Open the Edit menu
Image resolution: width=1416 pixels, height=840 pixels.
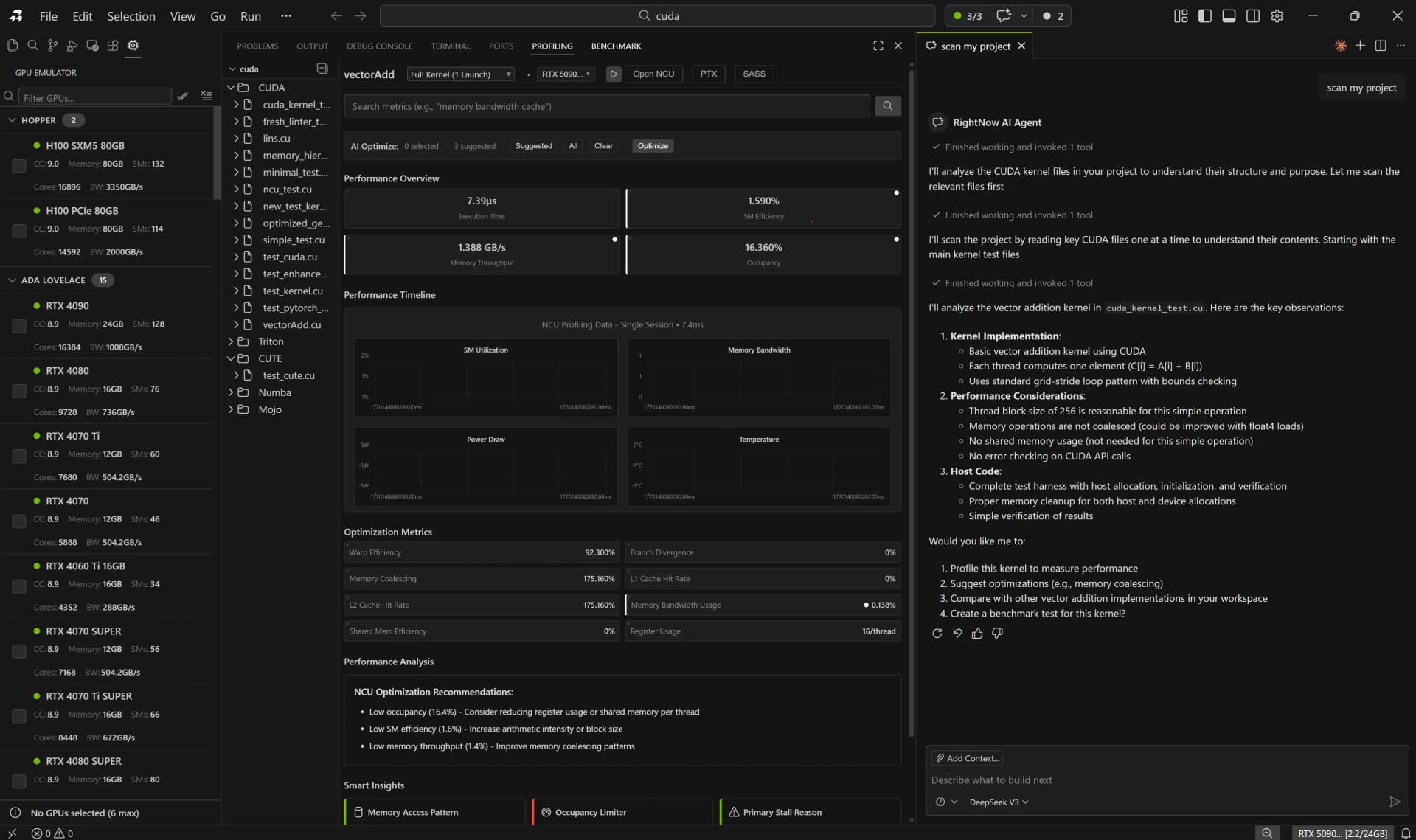tap(81, 15)
